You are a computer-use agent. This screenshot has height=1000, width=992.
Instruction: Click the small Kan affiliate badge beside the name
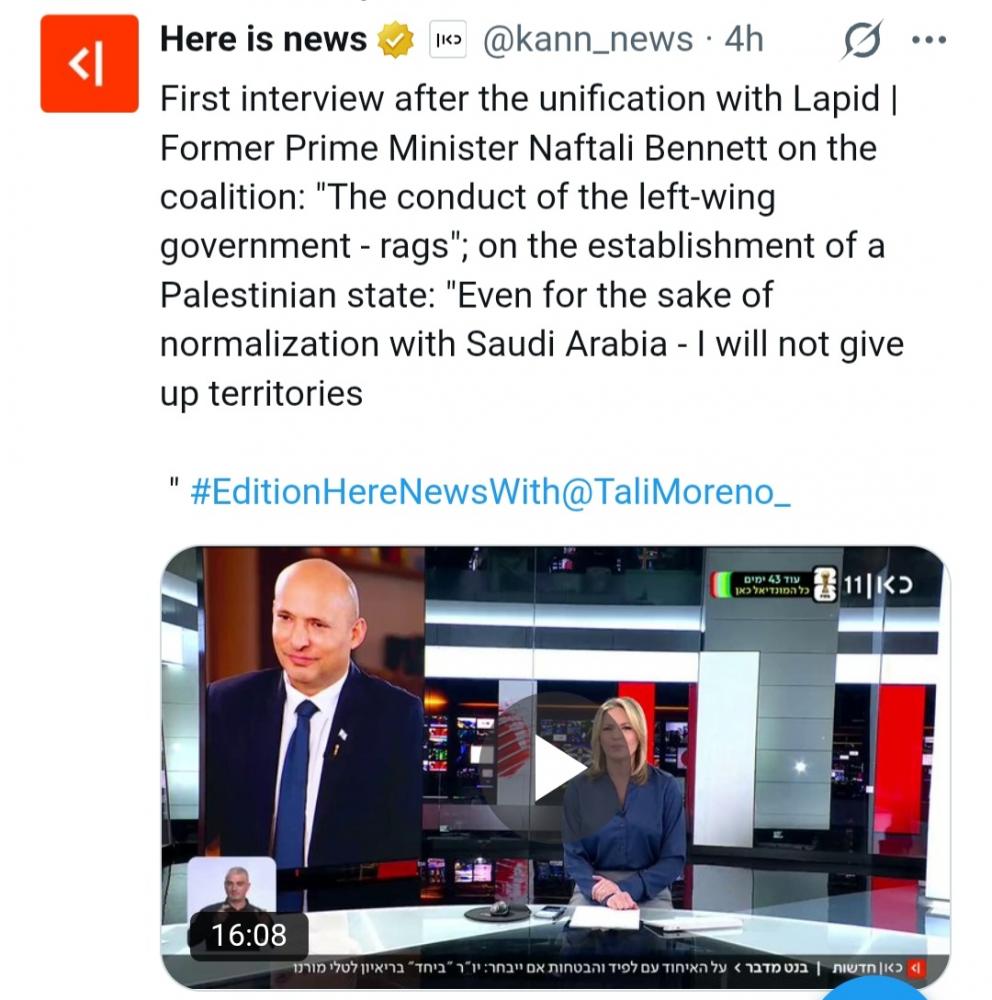(x=448, y=41)
